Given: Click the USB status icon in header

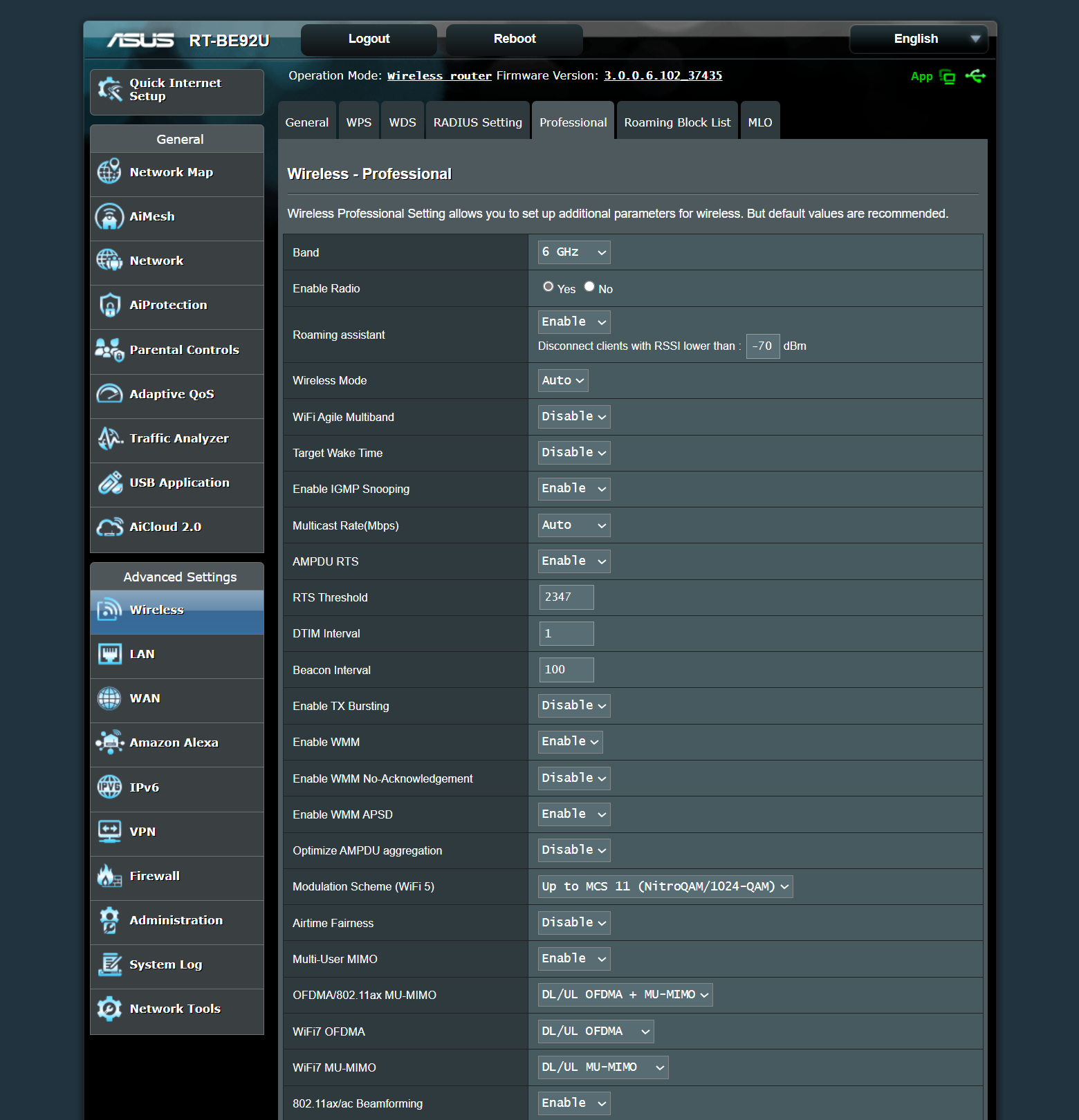Looking at the screenshot, I should [x=976, y=76].
